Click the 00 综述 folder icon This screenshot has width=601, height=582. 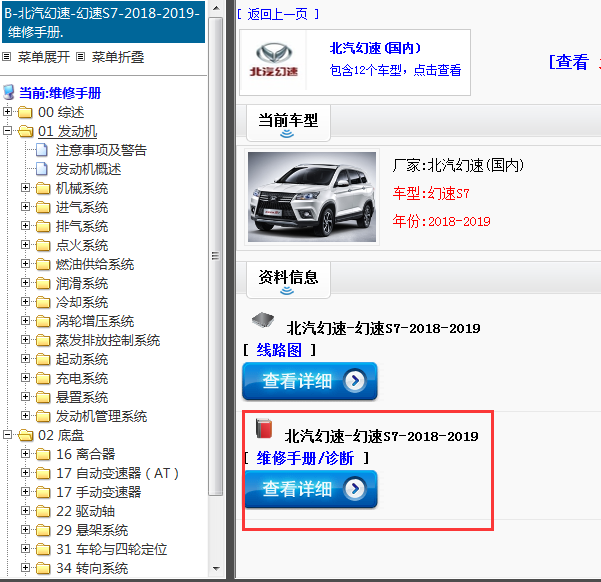[x=25, y=112]
